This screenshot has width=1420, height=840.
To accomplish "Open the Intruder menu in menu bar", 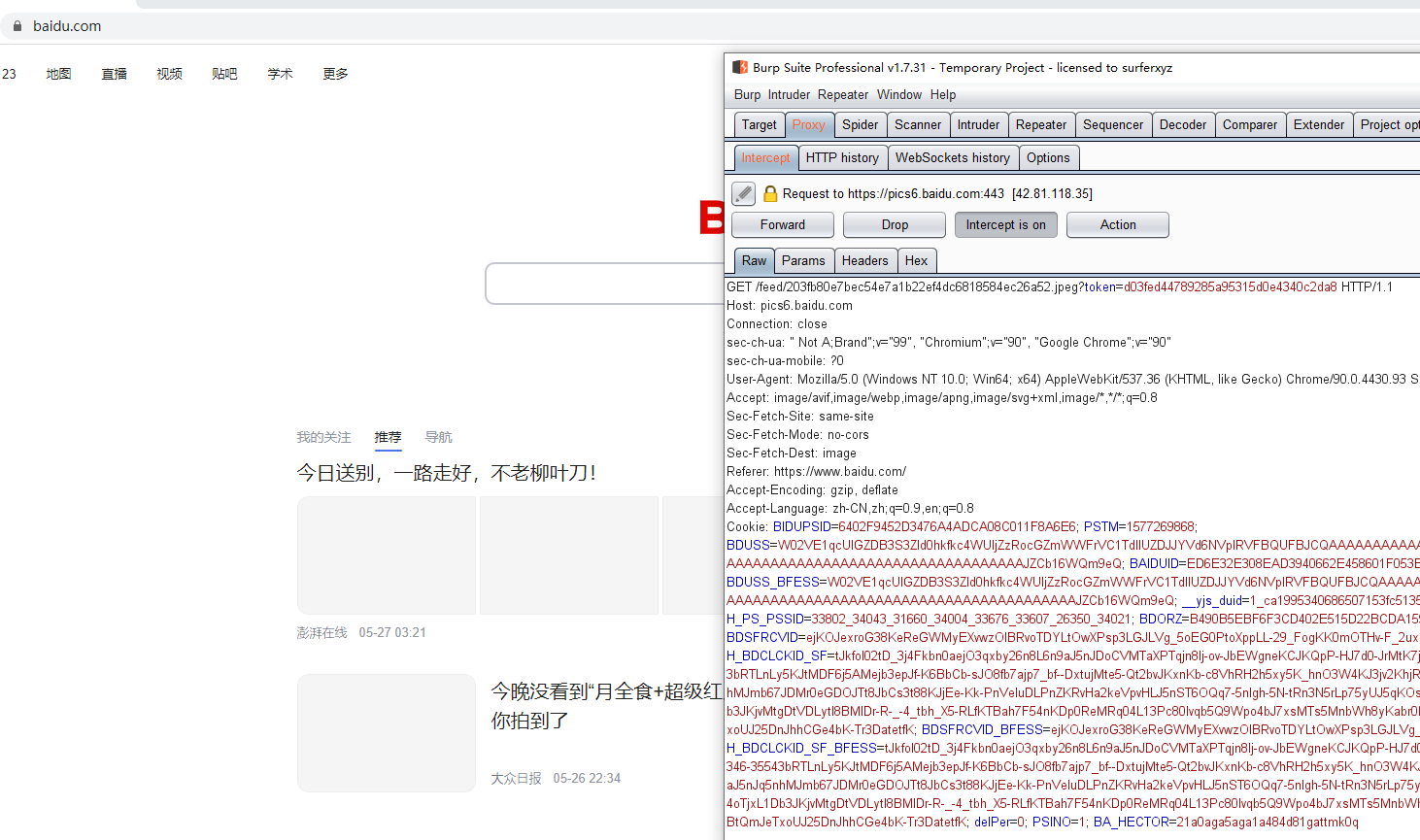I will point(789,95).
